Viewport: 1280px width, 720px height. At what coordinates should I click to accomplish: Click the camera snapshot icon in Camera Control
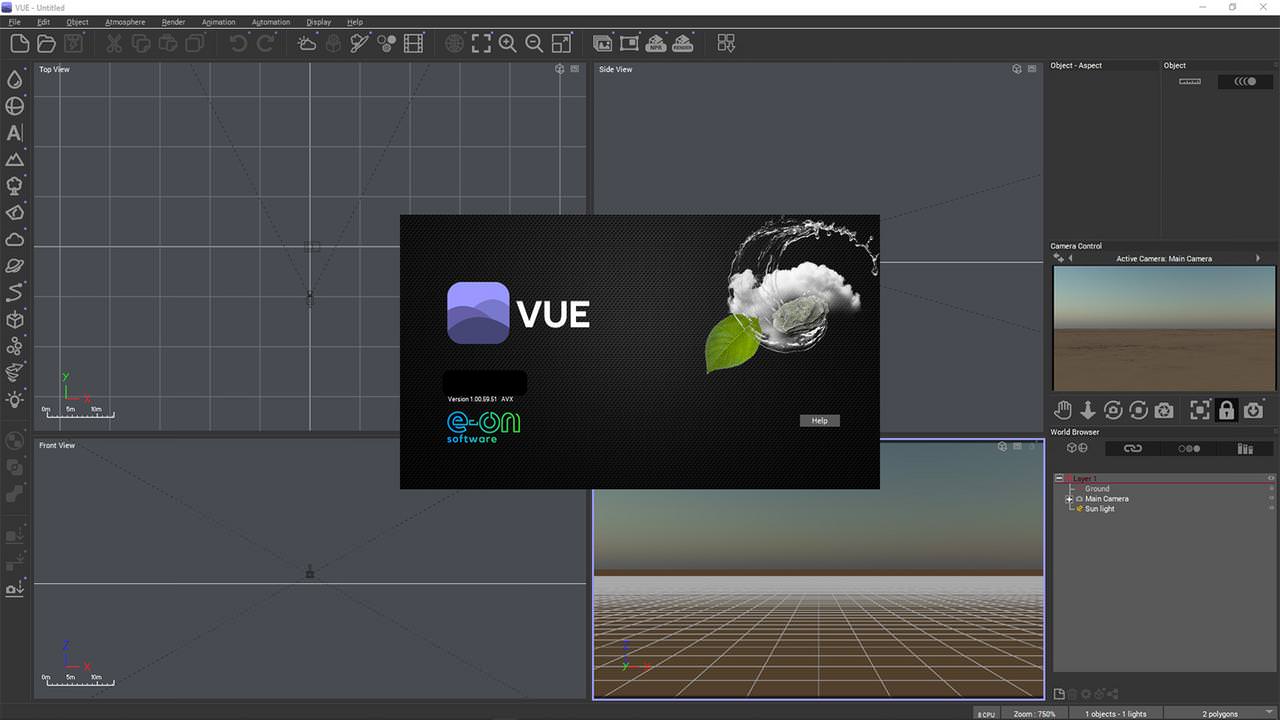(1164, 410)
